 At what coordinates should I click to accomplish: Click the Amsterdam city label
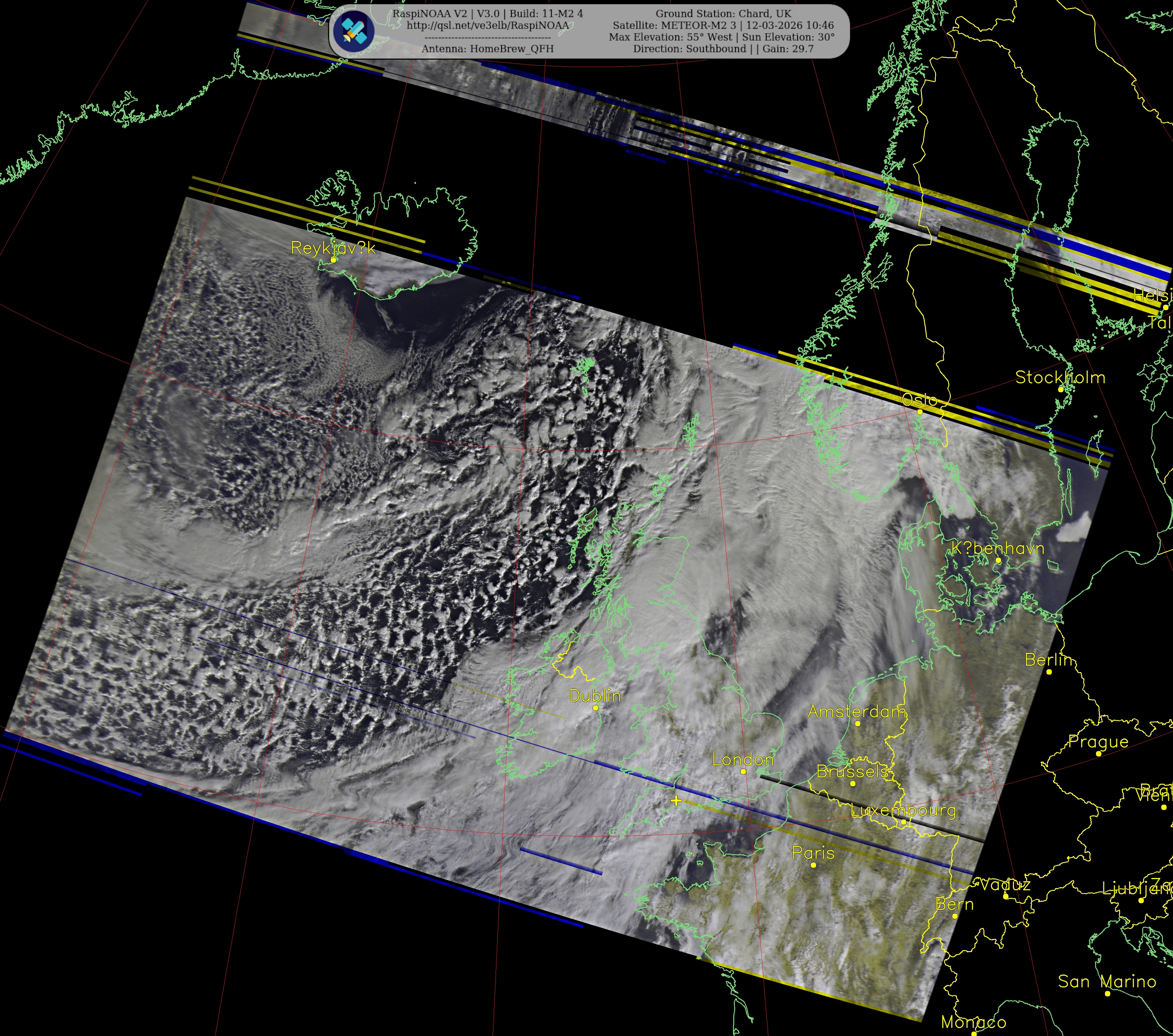pyautogui.click(x=857, y=712)
